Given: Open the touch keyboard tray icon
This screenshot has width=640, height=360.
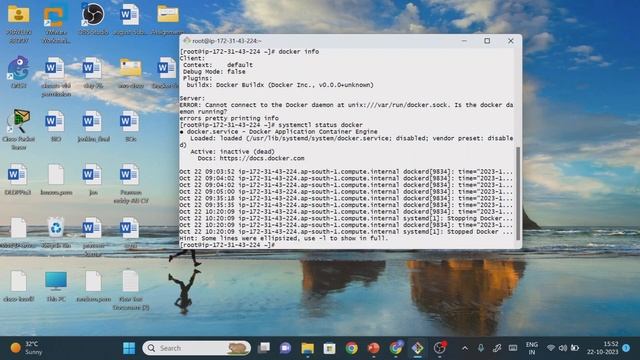Looking at the screenshot, I should (x=513, y=348).
